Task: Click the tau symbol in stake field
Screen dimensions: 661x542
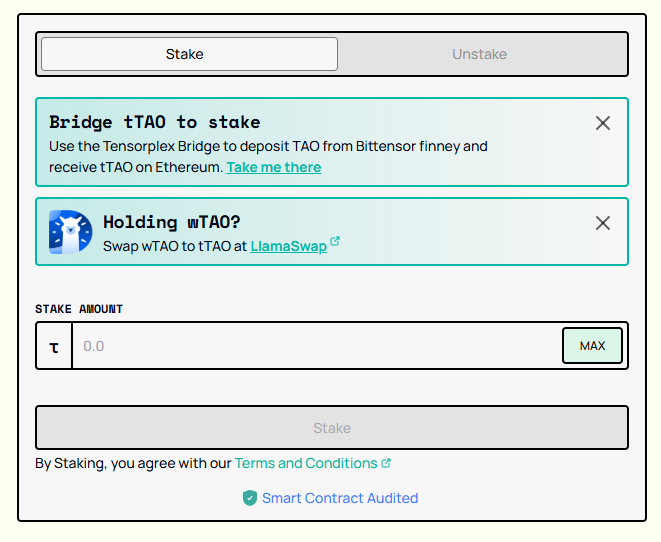Action: (54, 346)
